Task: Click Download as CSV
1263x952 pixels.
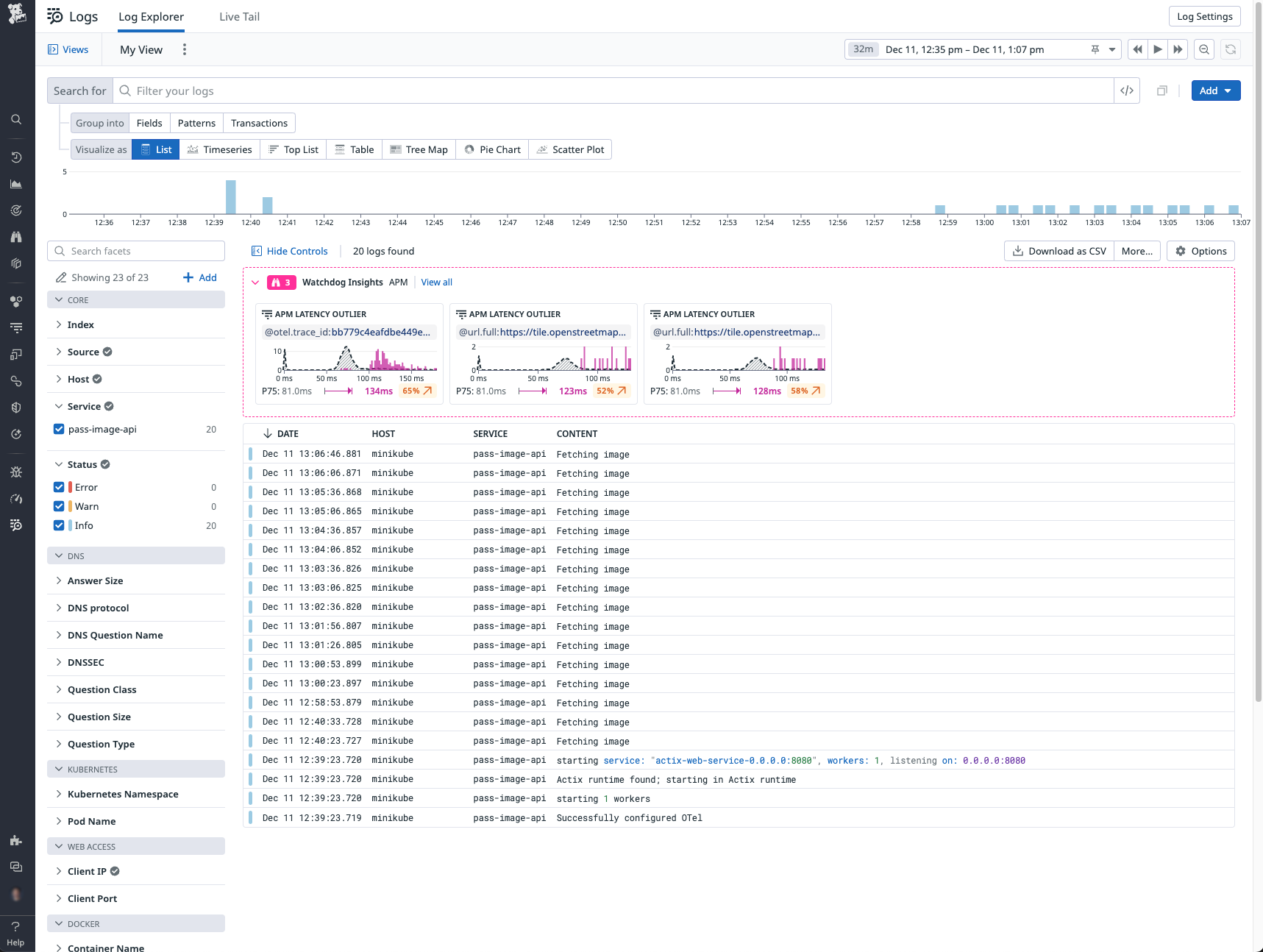Action: click(x=1058, y=251)
